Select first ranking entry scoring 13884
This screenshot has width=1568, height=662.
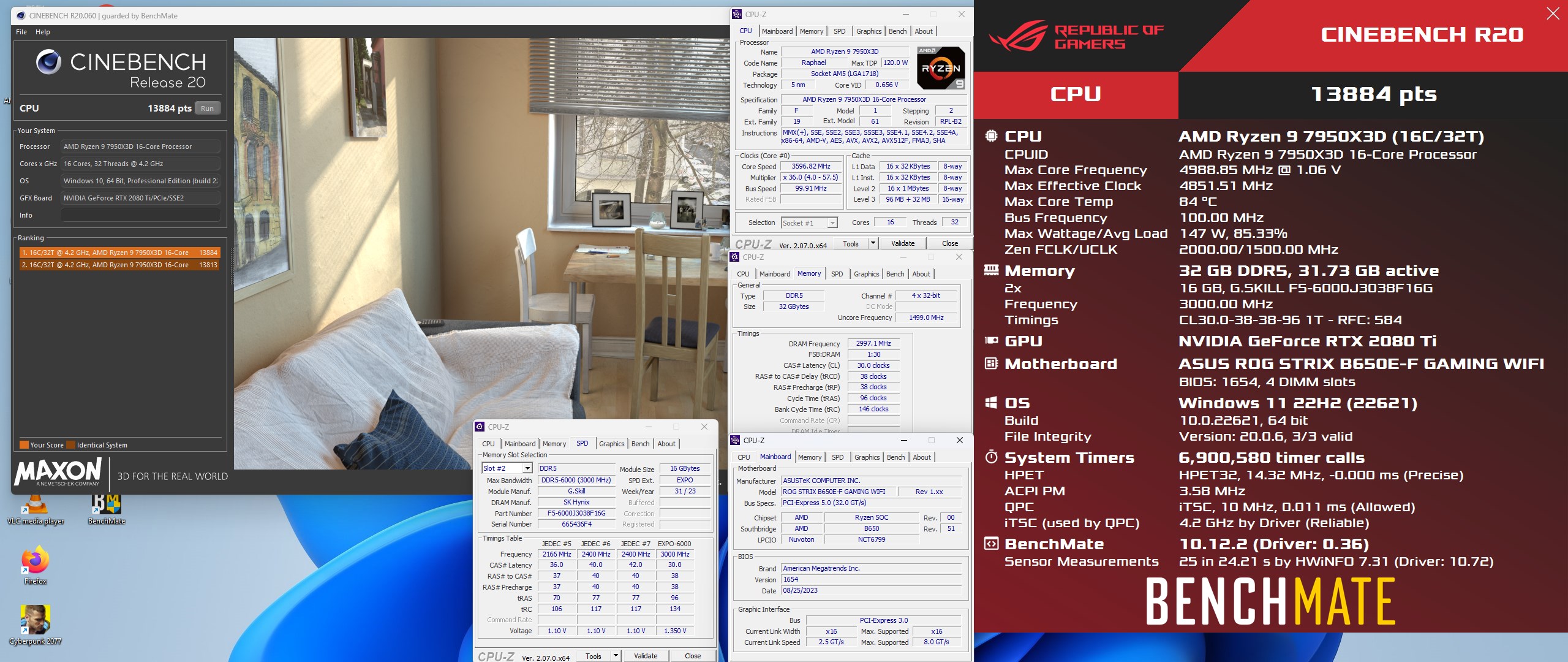(x=119, y=253)
